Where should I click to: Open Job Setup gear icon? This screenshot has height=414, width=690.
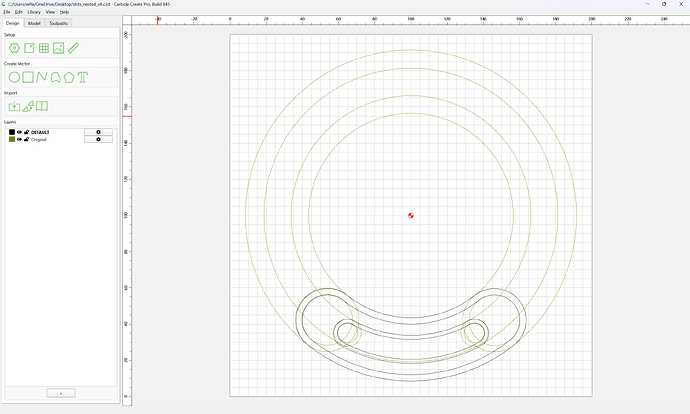[x=15, y=48]
